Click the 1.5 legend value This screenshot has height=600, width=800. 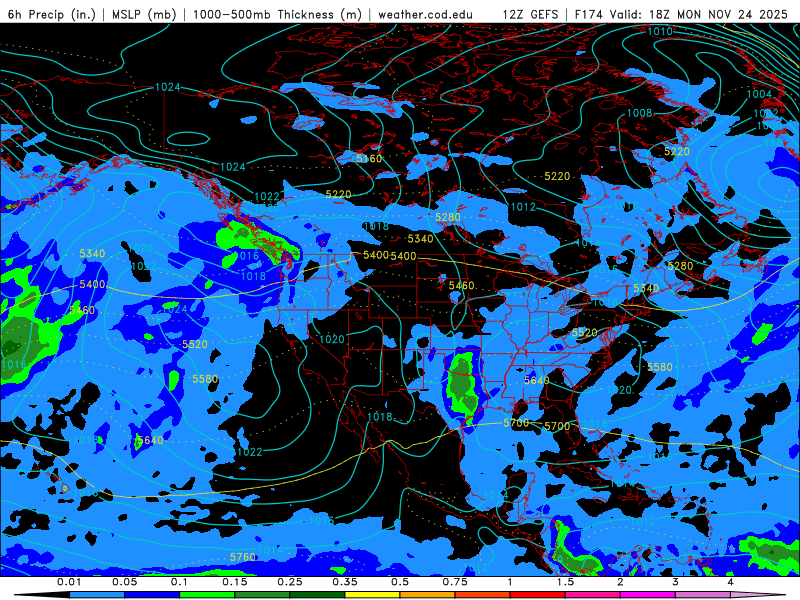pos(565,582)
